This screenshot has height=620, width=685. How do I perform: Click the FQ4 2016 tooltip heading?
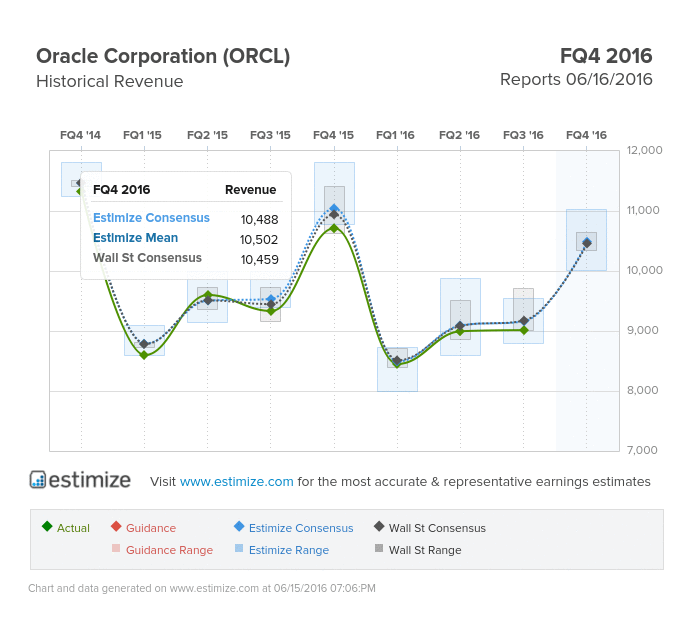[x=121, y=190]
